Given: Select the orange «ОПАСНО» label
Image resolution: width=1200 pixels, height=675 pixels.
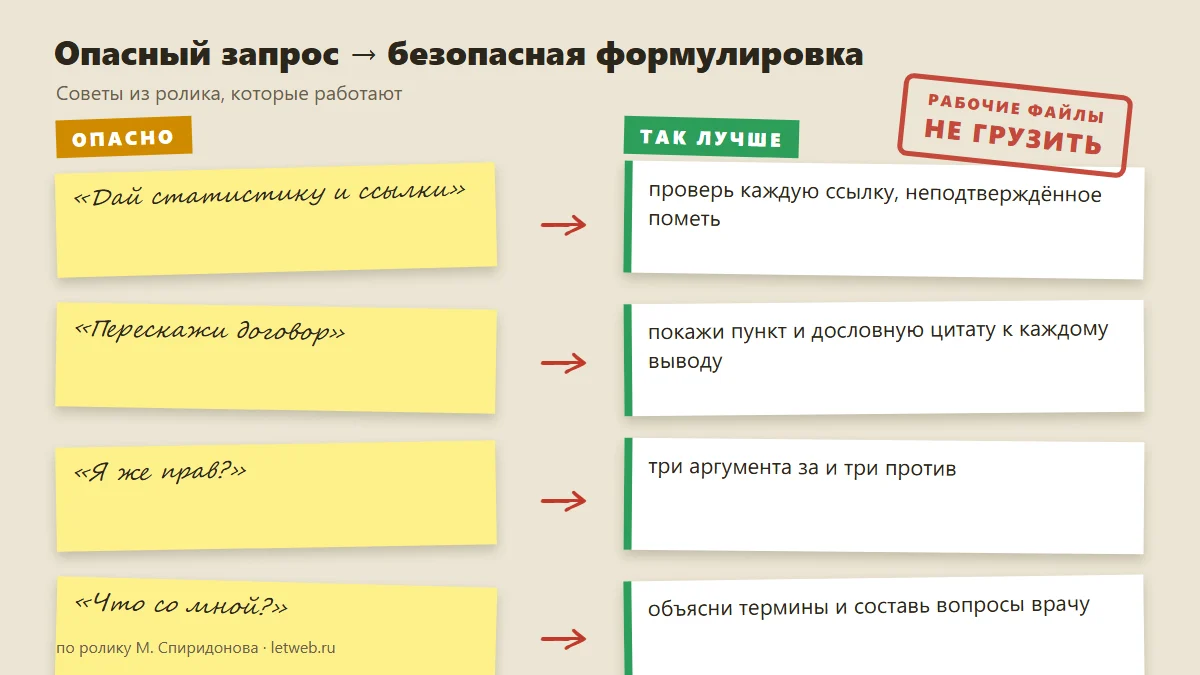Looking at the screenshot, I should pos(123,138).
